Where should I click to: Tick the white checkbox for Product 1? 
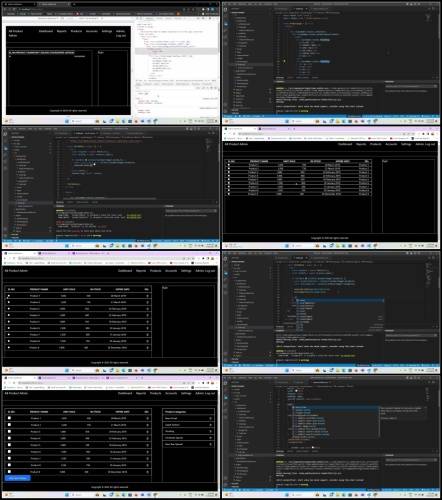(9, 418)
